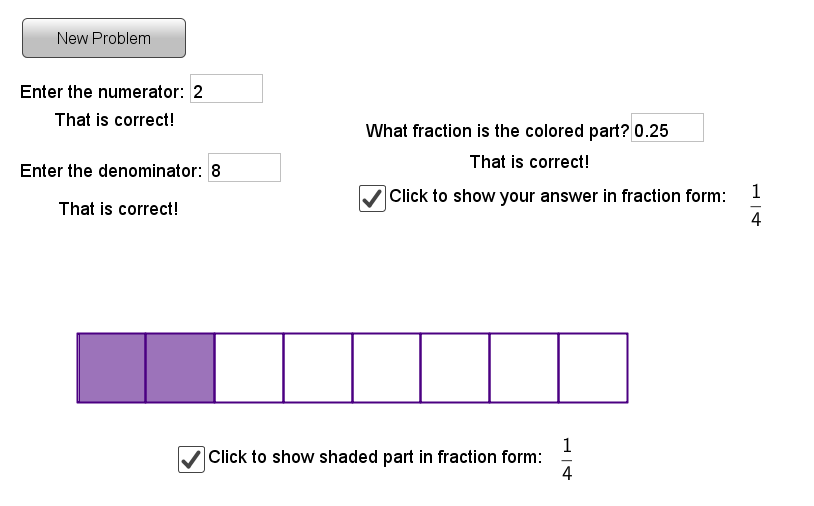
Task: Click the second shaded purple square
Action: point(180,368)
